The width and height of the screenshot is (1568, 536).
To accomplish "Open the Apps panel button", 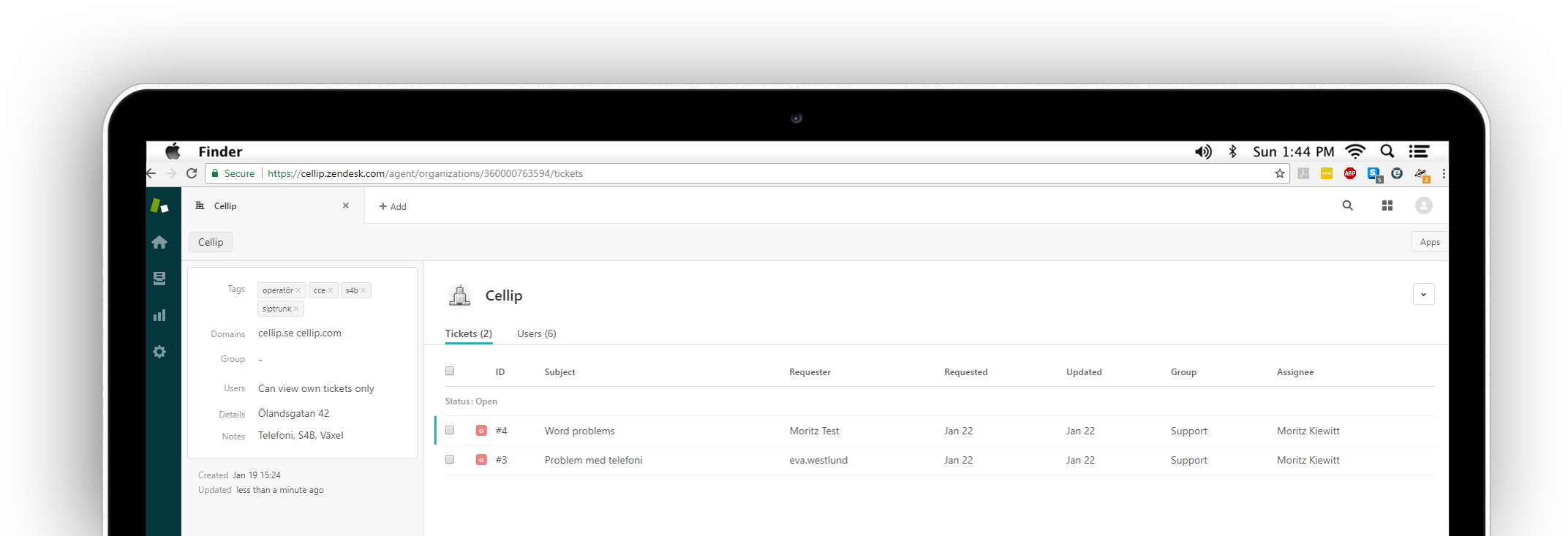I will point(1429,242).
